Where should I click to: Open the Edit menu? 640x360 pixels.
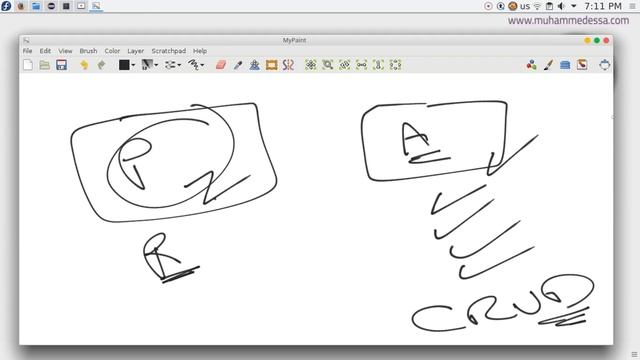click(45, 51)
